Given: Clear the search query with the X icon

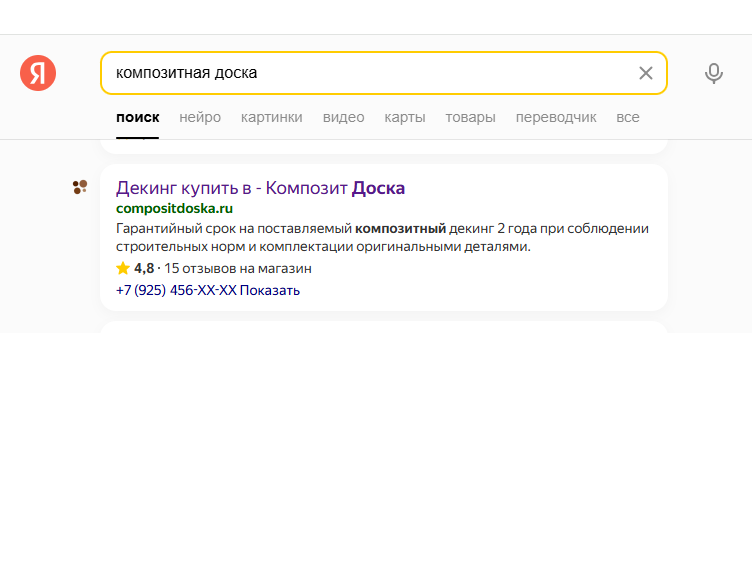Looking at the screenshot, I should coord(646,73).
